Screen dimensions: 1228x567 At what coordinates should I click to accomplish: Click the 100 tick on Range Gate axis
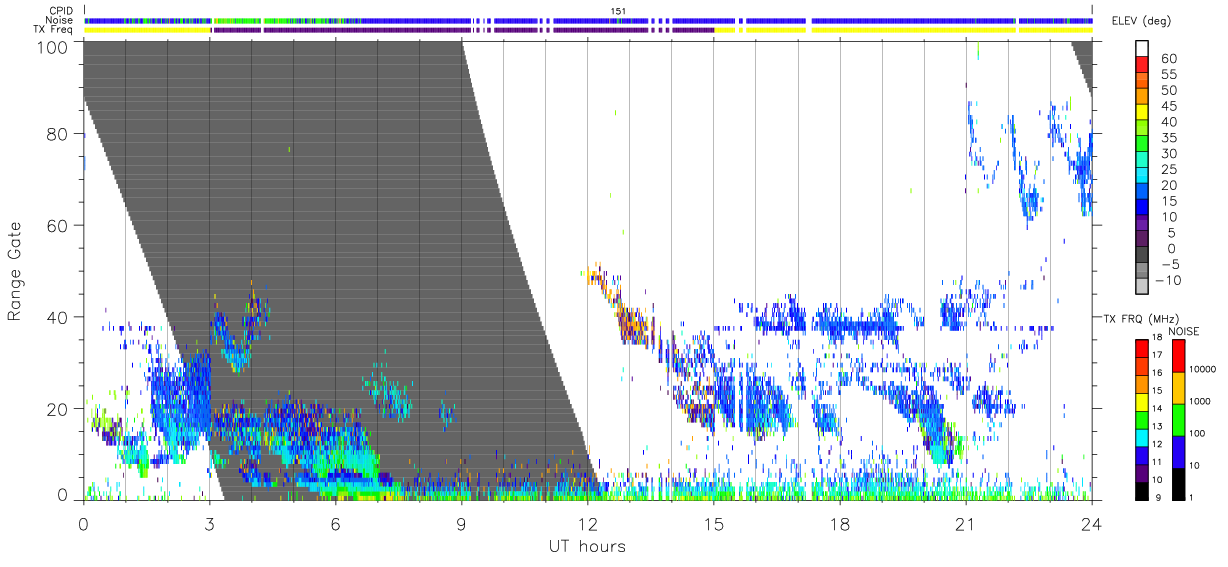coord(53,46)
